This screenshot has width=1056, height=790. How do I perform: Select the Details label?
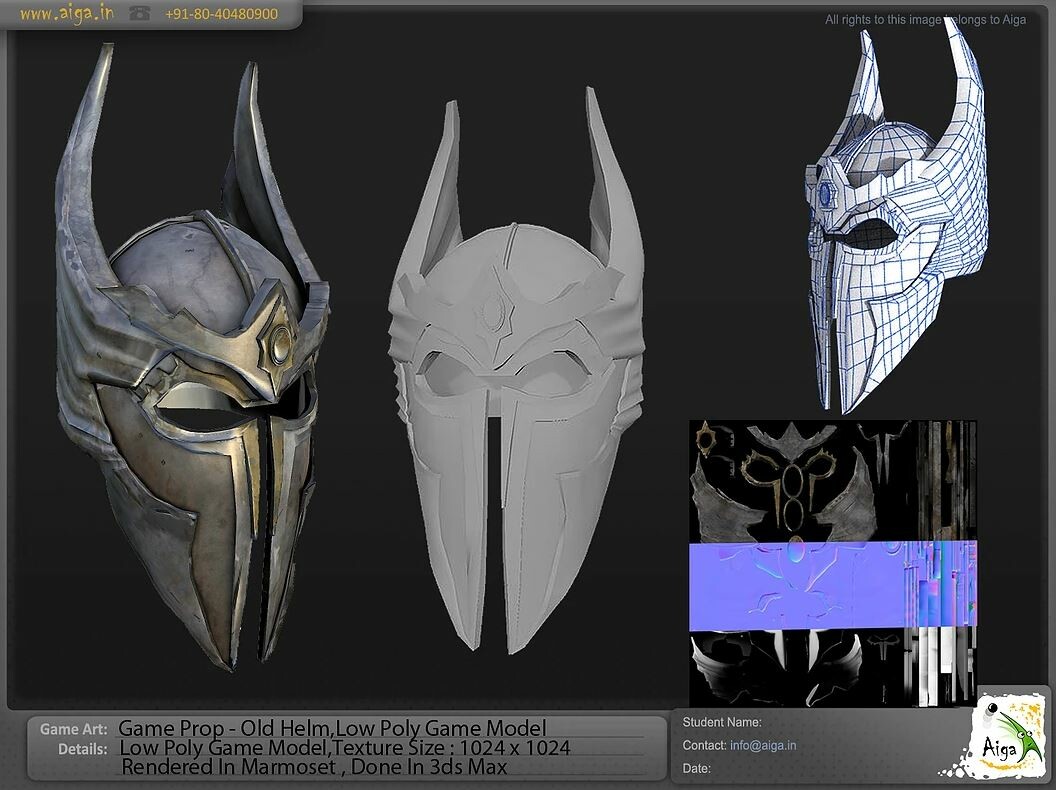tap(87, 747)
